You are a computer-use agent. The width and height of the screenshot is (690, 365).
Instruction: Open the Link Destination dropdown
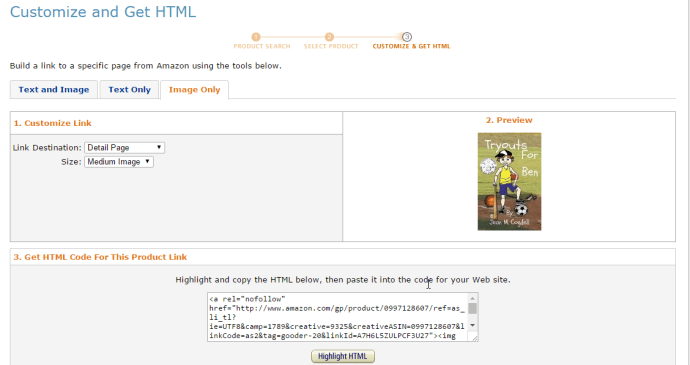click(x=125, y=148)
